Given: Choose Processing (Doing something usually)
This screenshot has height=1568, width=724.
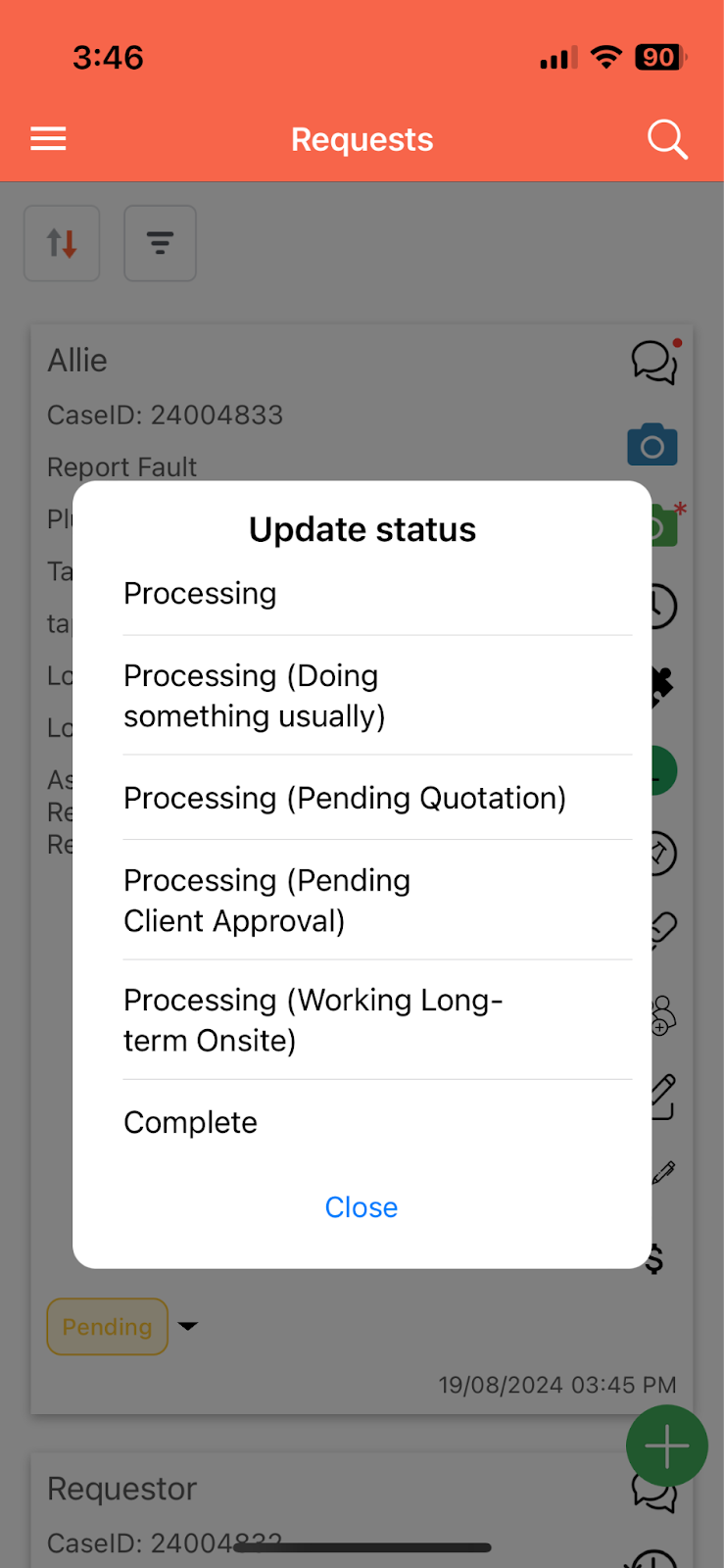Looking at the screenshot, I should click(255, 696).
